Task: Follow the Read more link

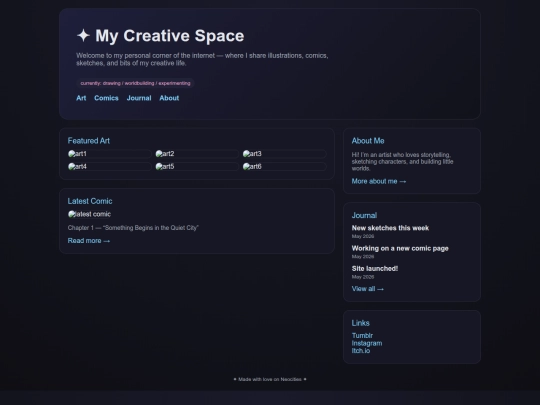Action: click(89, 241)
